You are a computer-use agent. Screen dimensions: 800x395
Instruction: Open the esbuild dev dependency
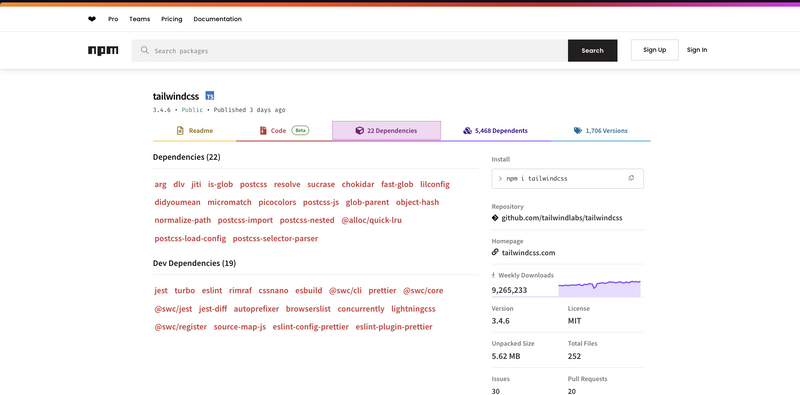(309, 290)
